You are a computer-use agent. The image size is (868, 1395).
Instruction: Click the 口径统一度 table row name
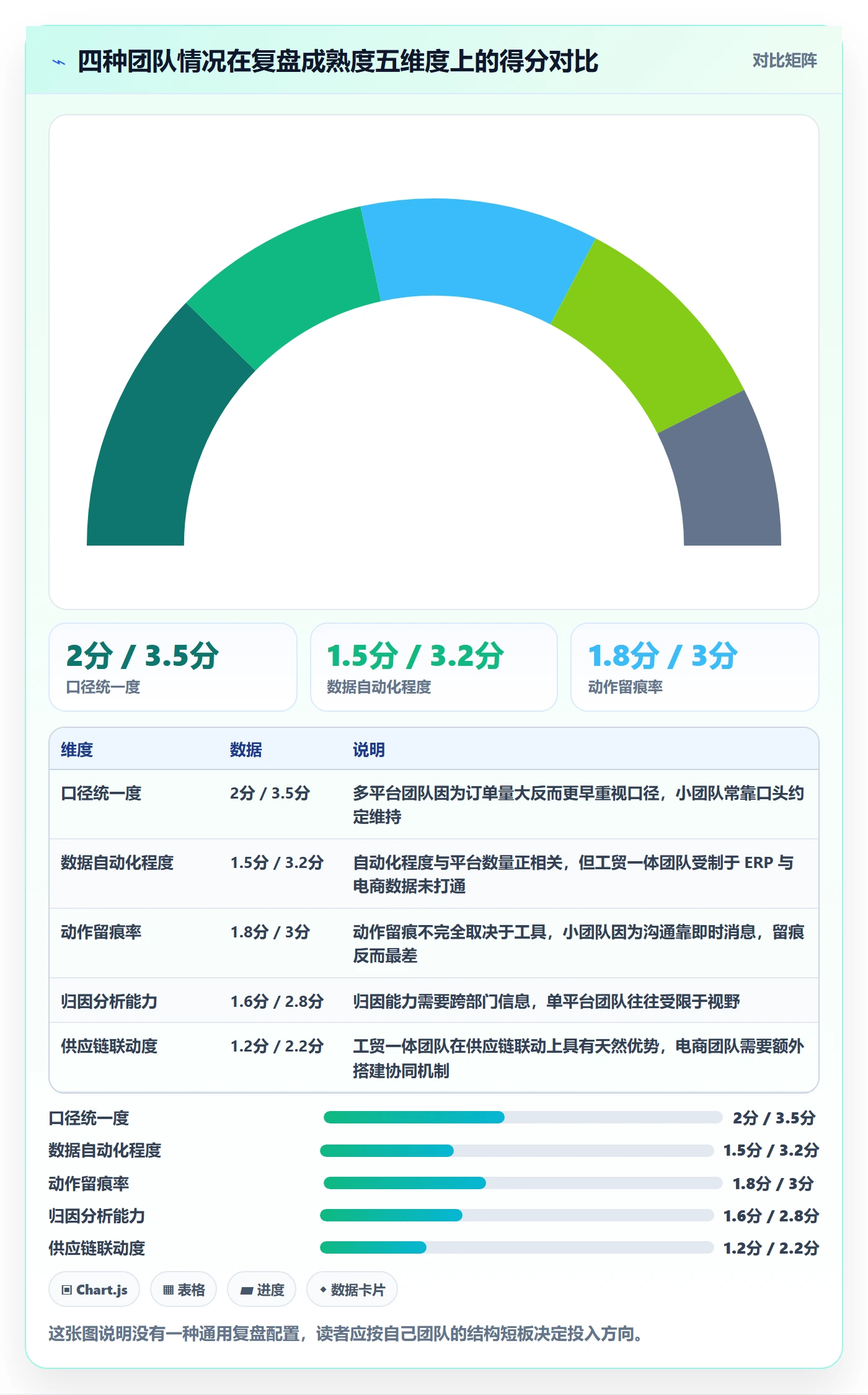tap(101, 793)
